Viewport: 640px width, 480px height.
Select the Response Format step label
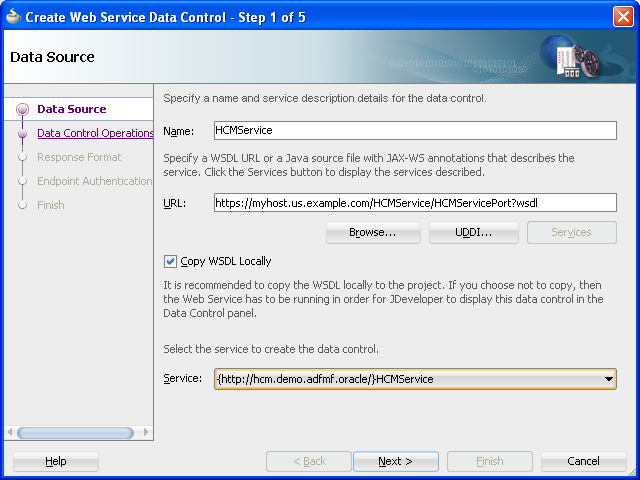[79, 157]
